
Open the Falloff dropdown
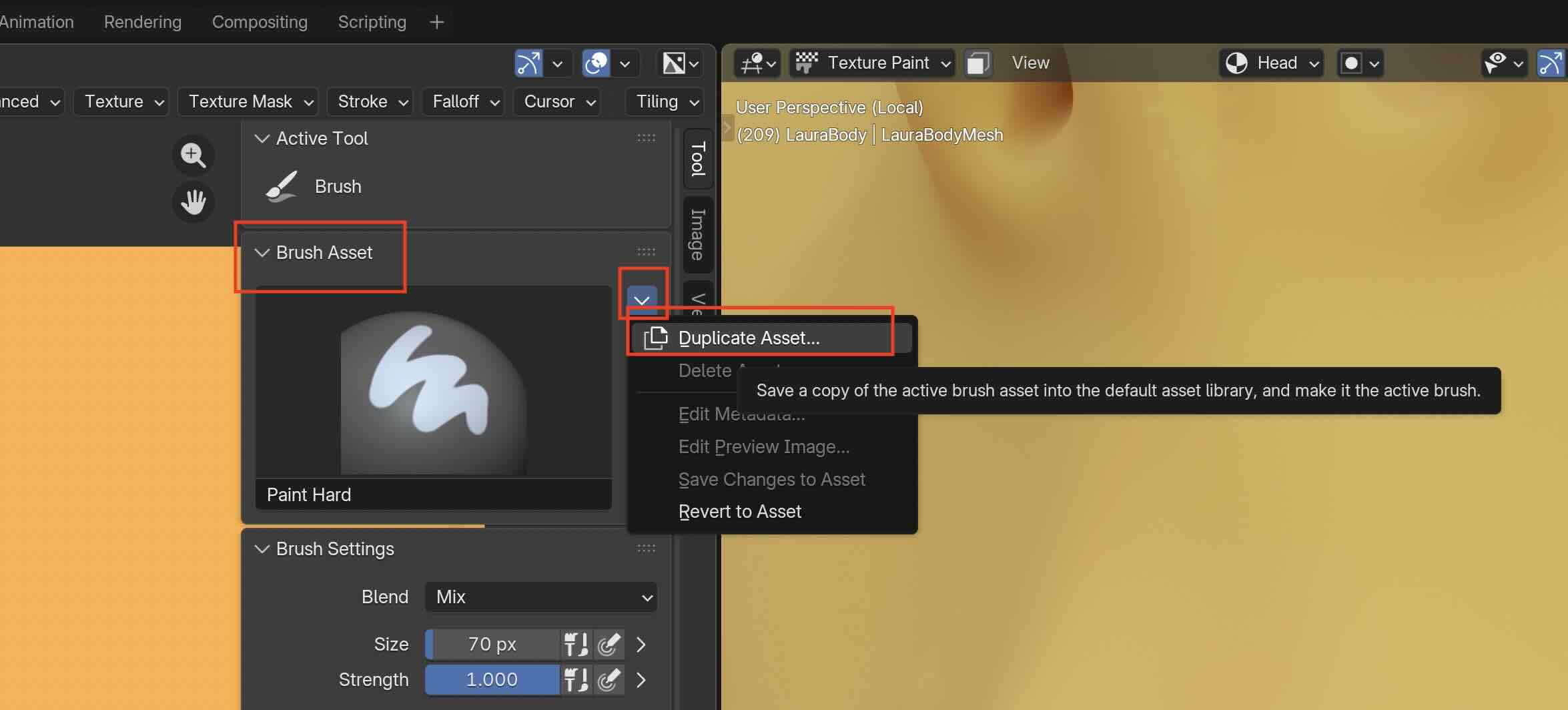coord(464,101)
